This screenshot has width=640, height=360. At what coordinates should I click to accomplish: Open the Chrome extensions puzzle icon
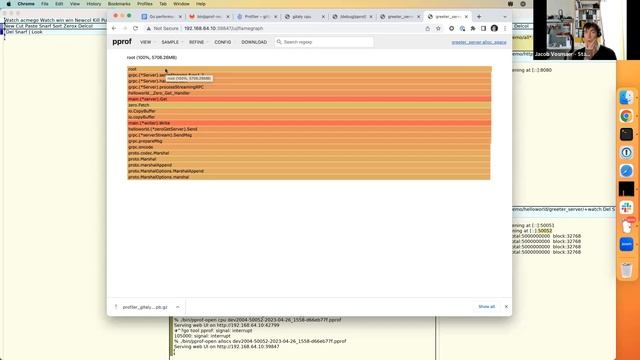(x=473, y=29)
